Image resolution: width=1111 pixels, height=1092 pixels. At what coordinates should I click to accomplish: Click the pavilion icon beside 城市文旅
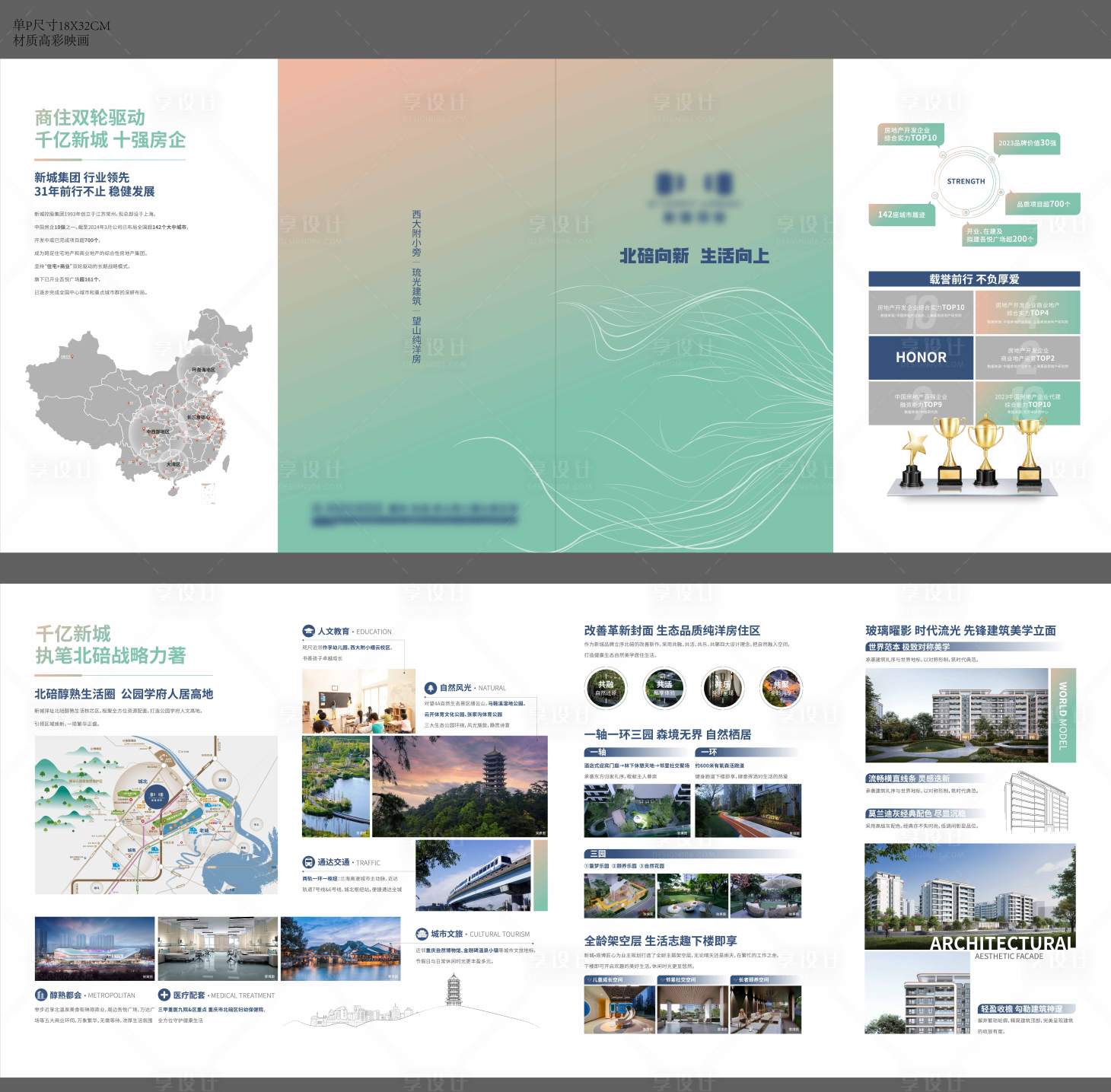point(422,934)
